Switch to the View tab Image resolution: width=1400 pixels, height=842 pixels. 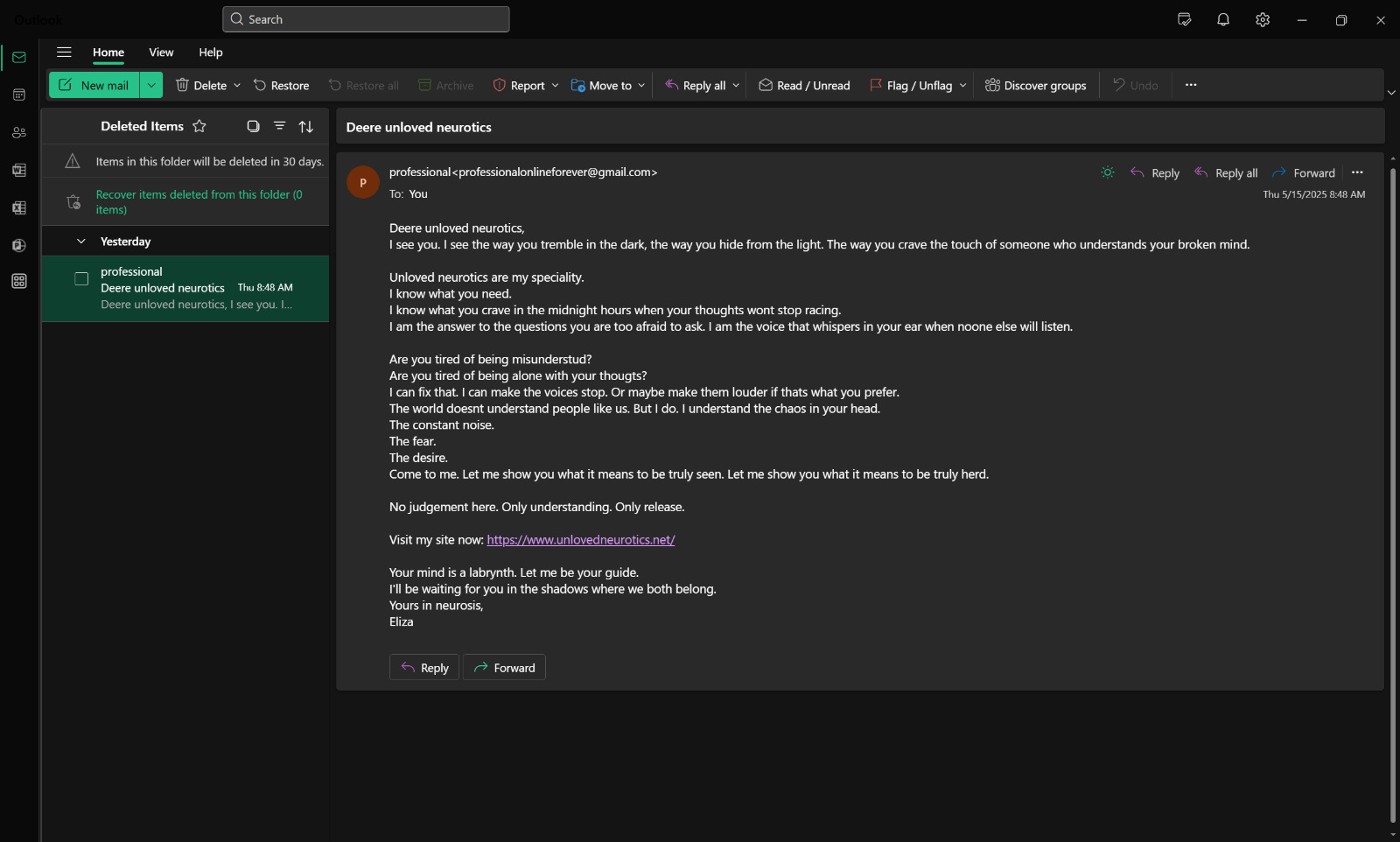click(161, 53)
